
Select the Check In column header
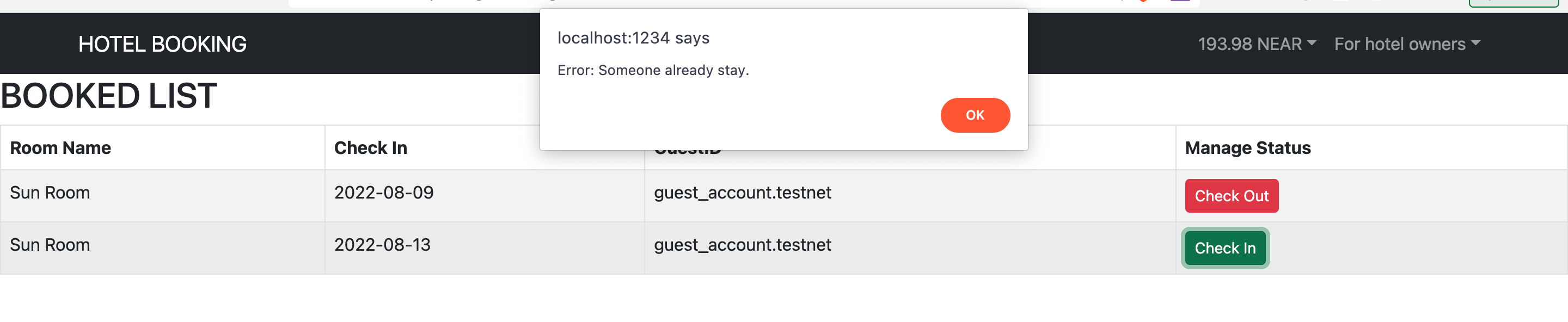click(371, 147)
